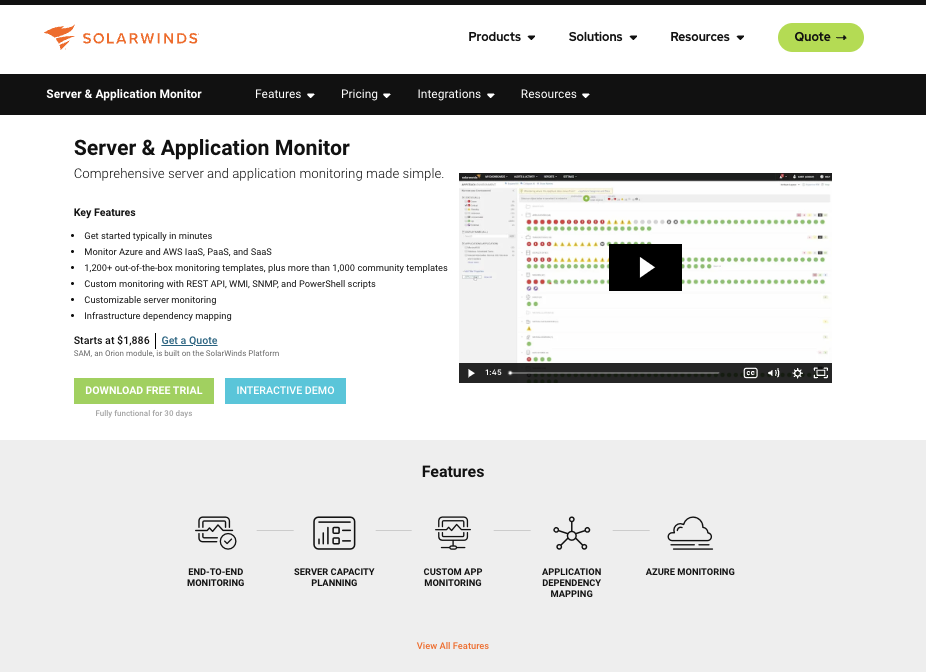Select the Application Dependency Mapping icon

point(571,533)
